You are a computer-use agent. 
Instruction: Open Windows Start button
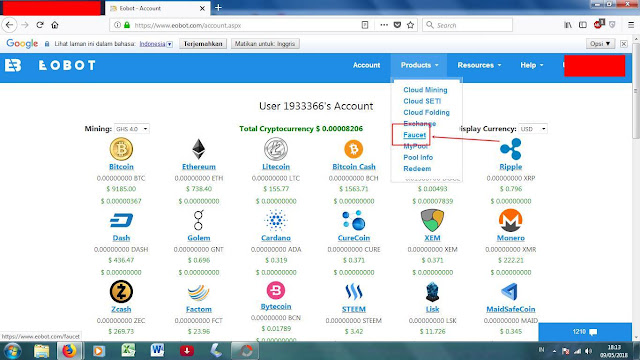[12, 351]
